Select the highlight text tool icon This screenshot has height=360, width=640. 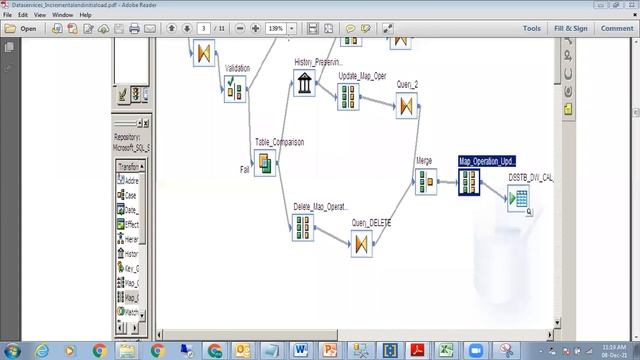point(366,29)
